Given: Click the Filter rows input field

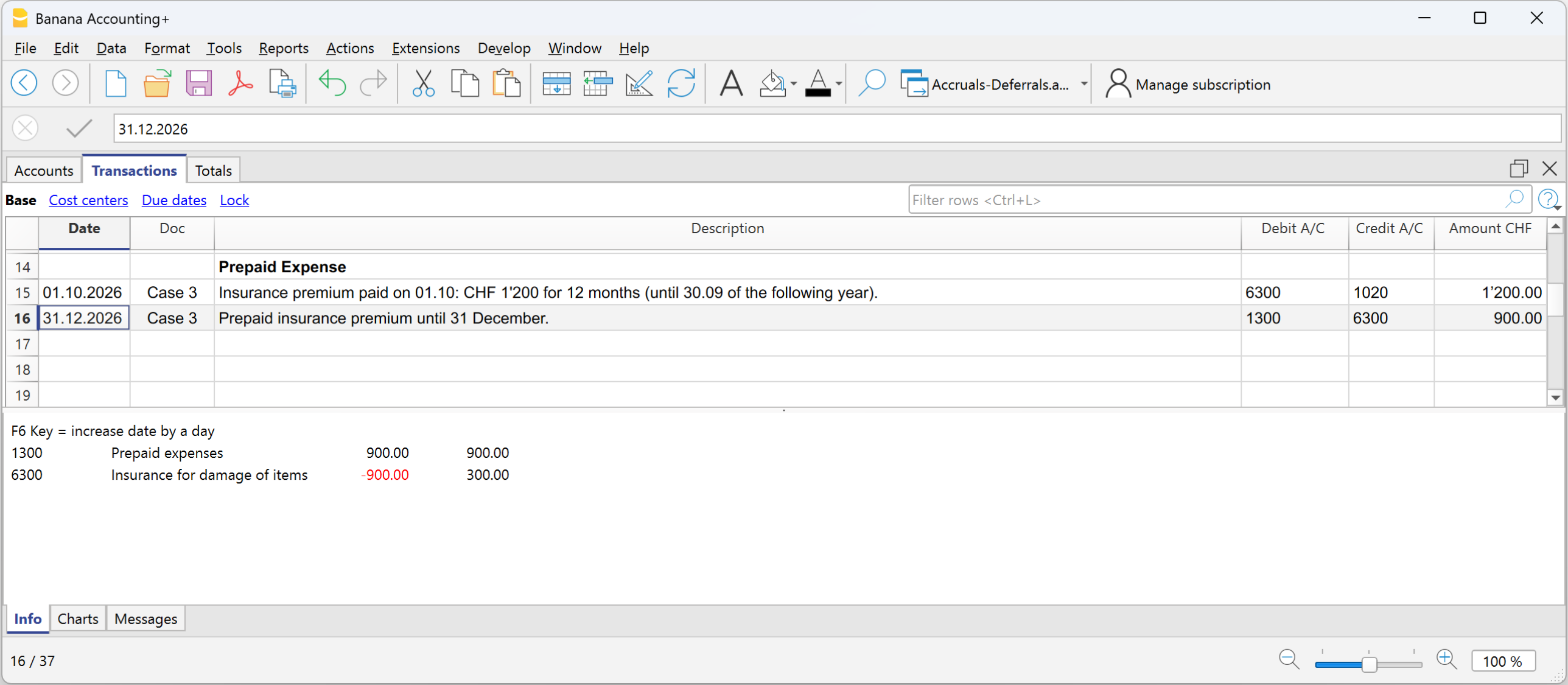Looking at the screenshot, I should 1205,200.
